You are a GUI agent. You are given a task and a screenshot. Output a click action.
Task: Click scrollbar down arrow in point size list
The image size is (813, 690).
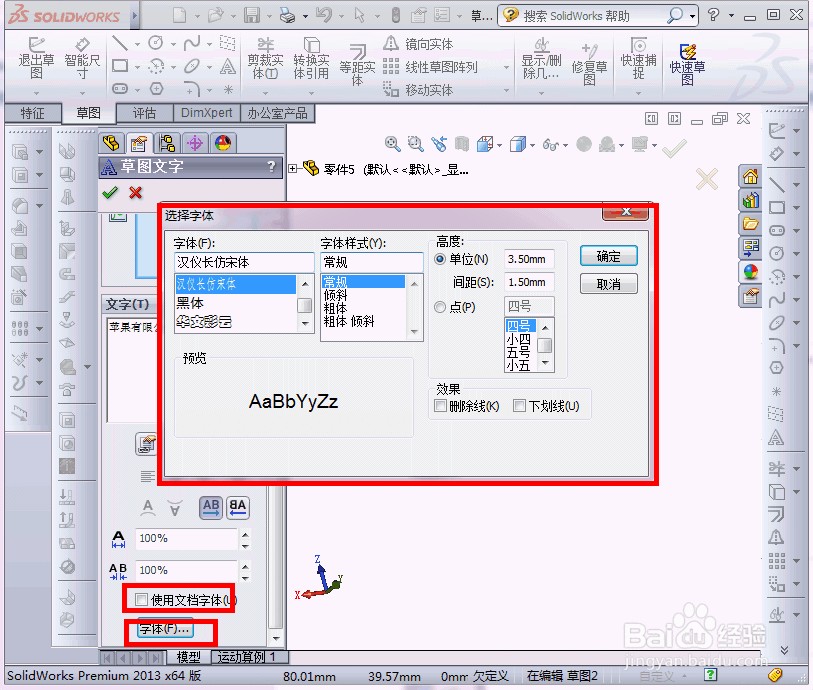click(545, 363)
